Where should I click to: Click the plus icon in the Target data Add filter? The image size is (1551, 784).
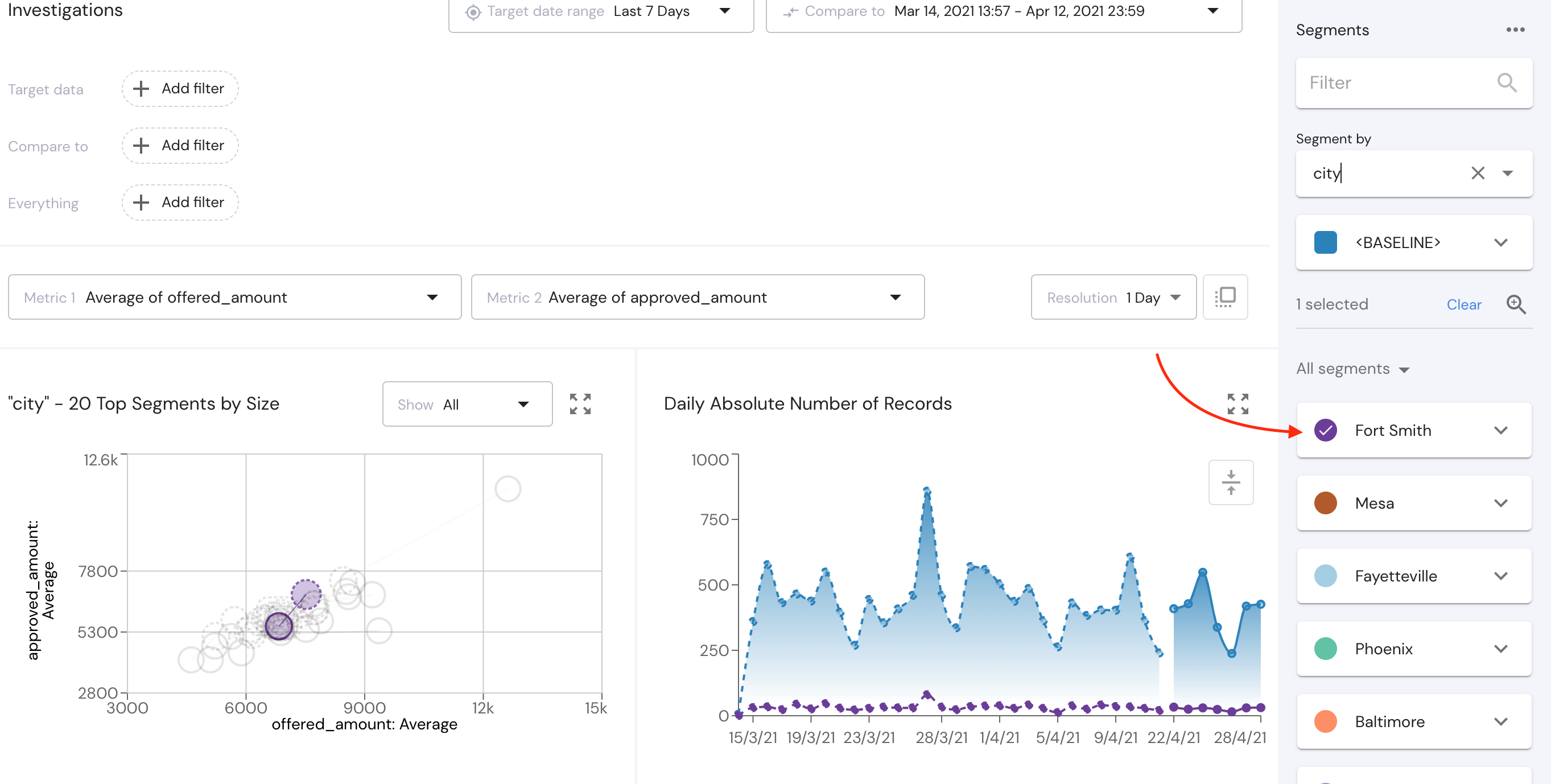[x=141, y=89]
